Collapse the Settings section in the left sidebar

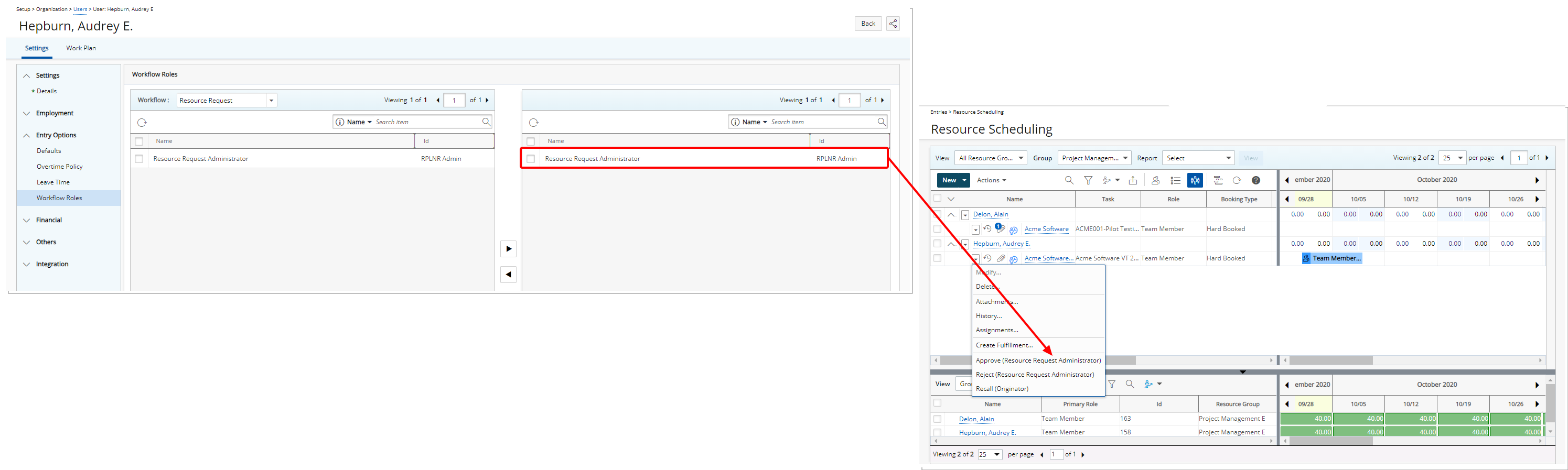point(26,76)
